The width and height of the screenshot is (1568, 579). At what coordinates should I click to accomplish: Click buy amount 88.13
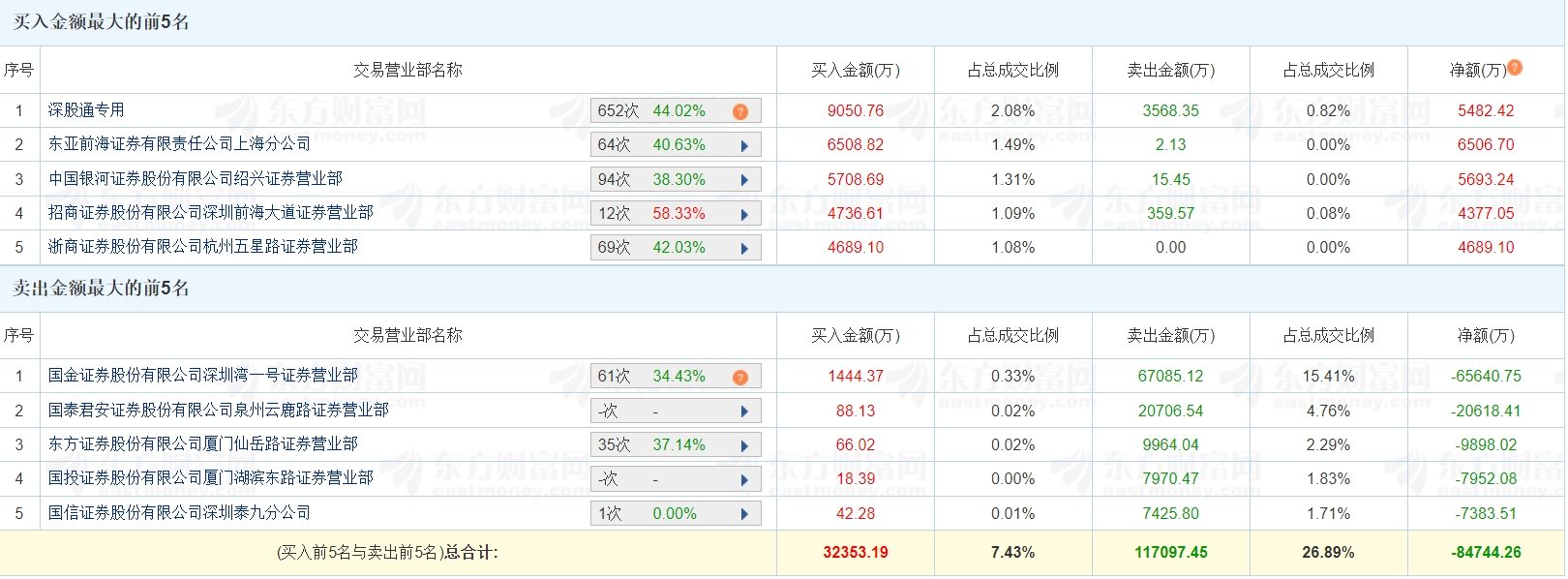point(856,411)
